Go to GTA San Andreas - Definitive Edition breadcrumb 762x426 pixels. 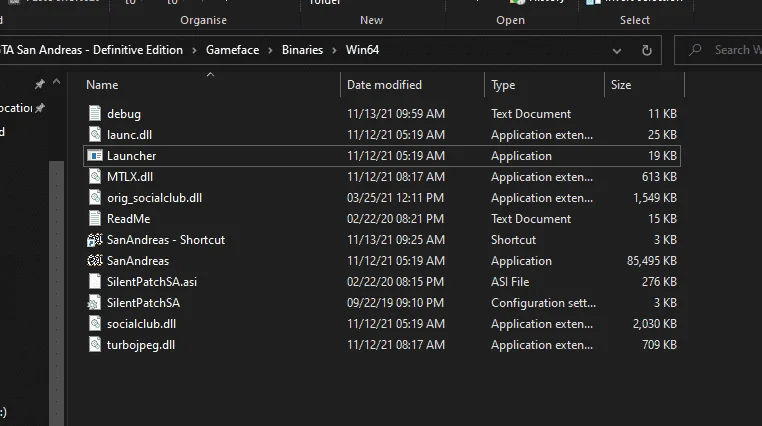[x=91, y=50]
